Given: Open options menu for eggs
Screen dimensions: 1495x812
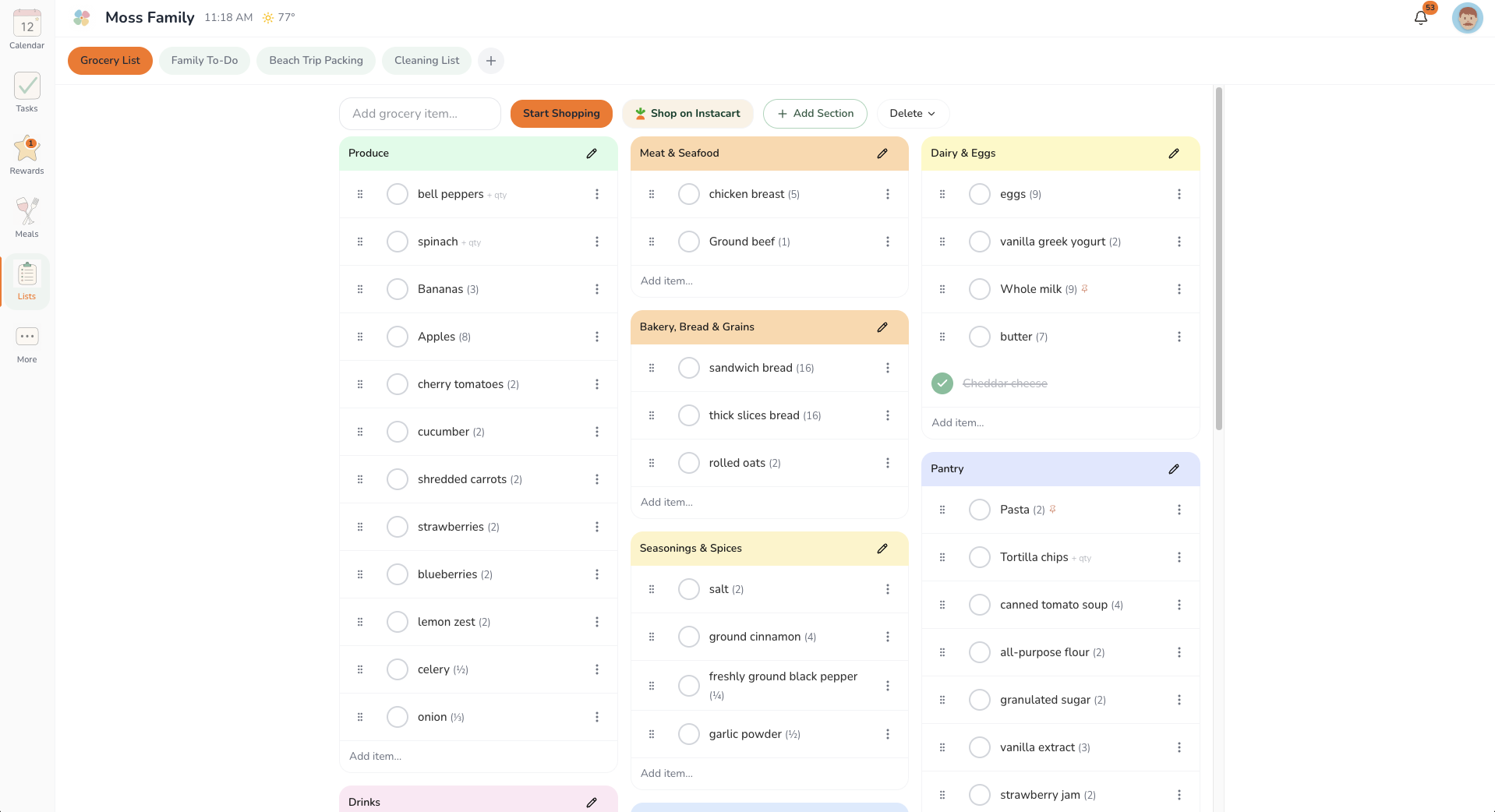Looking at the screenshot, I should coord(1179,194).
